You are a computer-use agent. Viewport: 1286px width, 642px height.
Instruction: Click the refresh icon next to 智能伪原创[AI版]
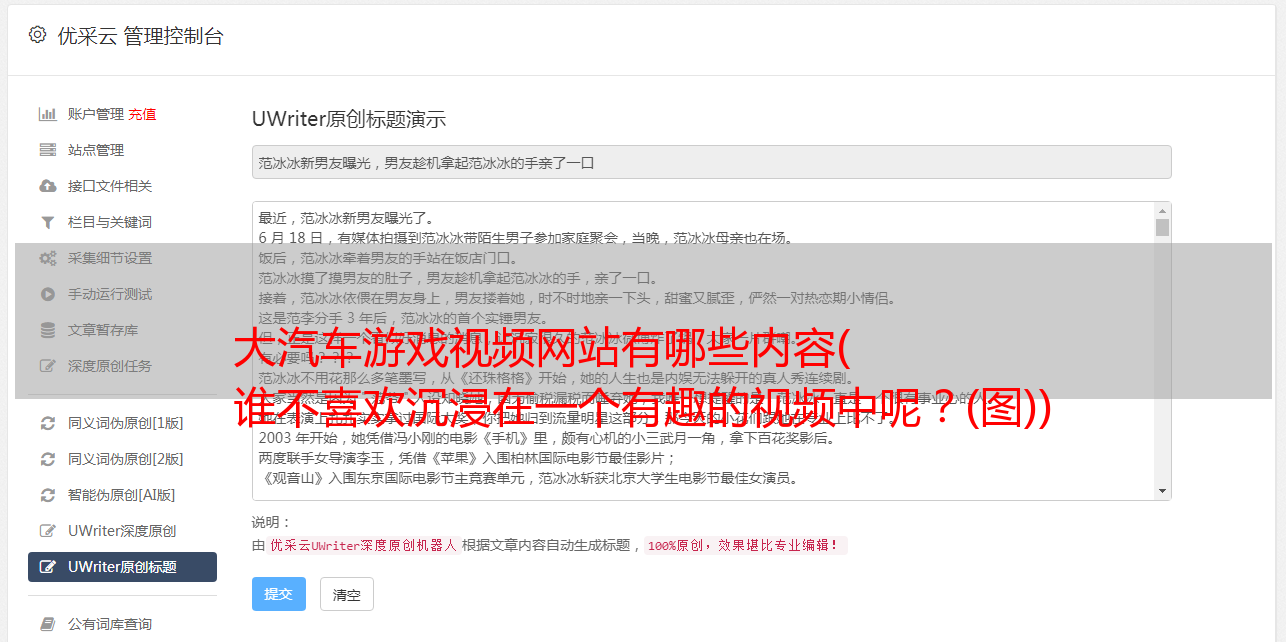(47, 495)
